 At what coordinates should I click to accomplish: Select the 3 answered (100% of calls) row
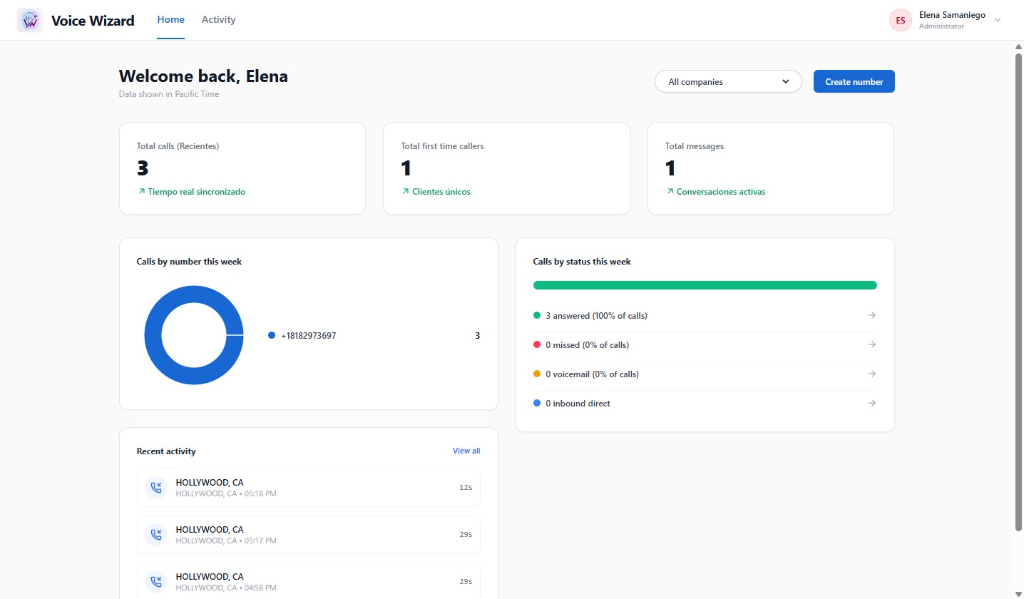705,316
